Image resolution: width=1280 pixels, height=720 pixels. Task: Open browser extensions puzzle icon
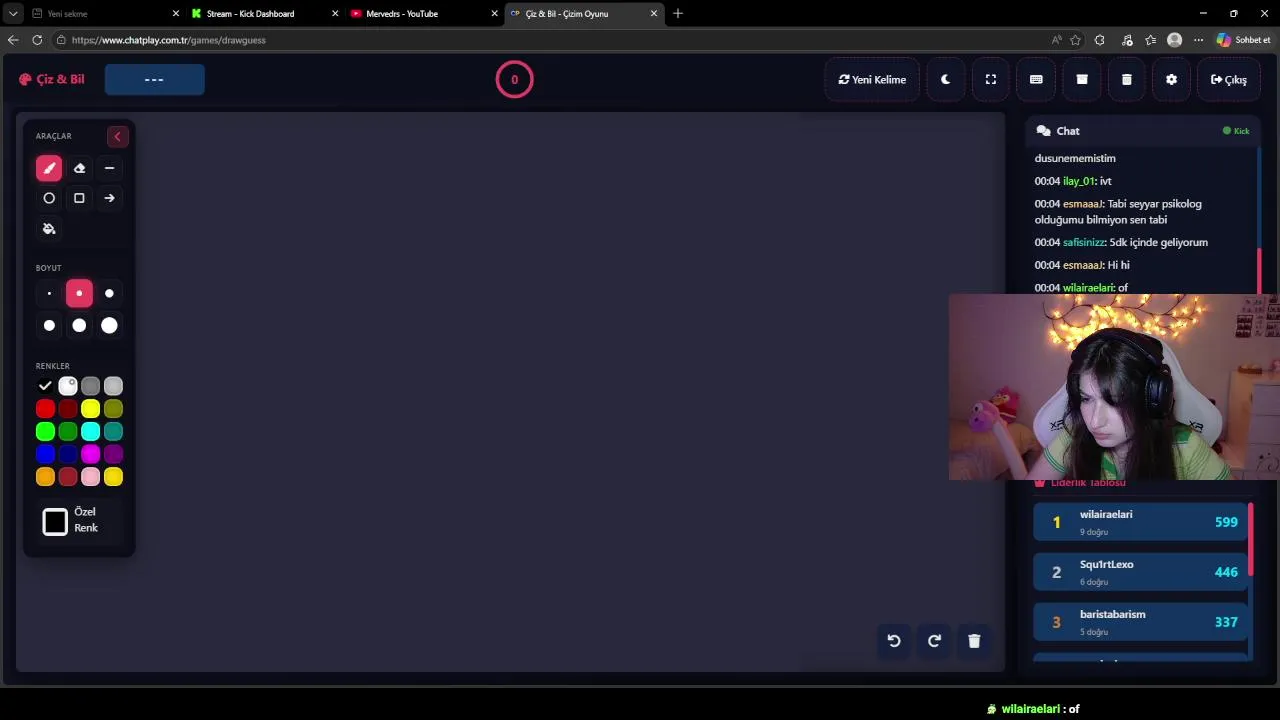coord(1100,40)
